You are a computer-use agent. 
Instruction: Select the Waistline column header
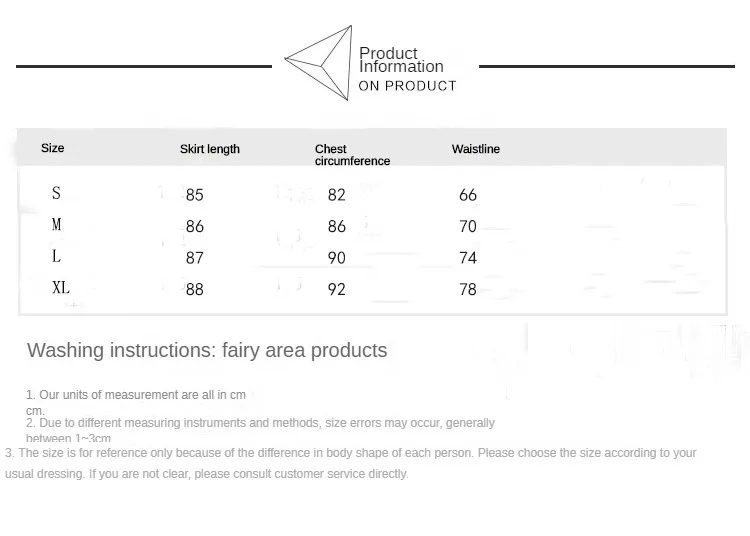(x=476, y=149)
